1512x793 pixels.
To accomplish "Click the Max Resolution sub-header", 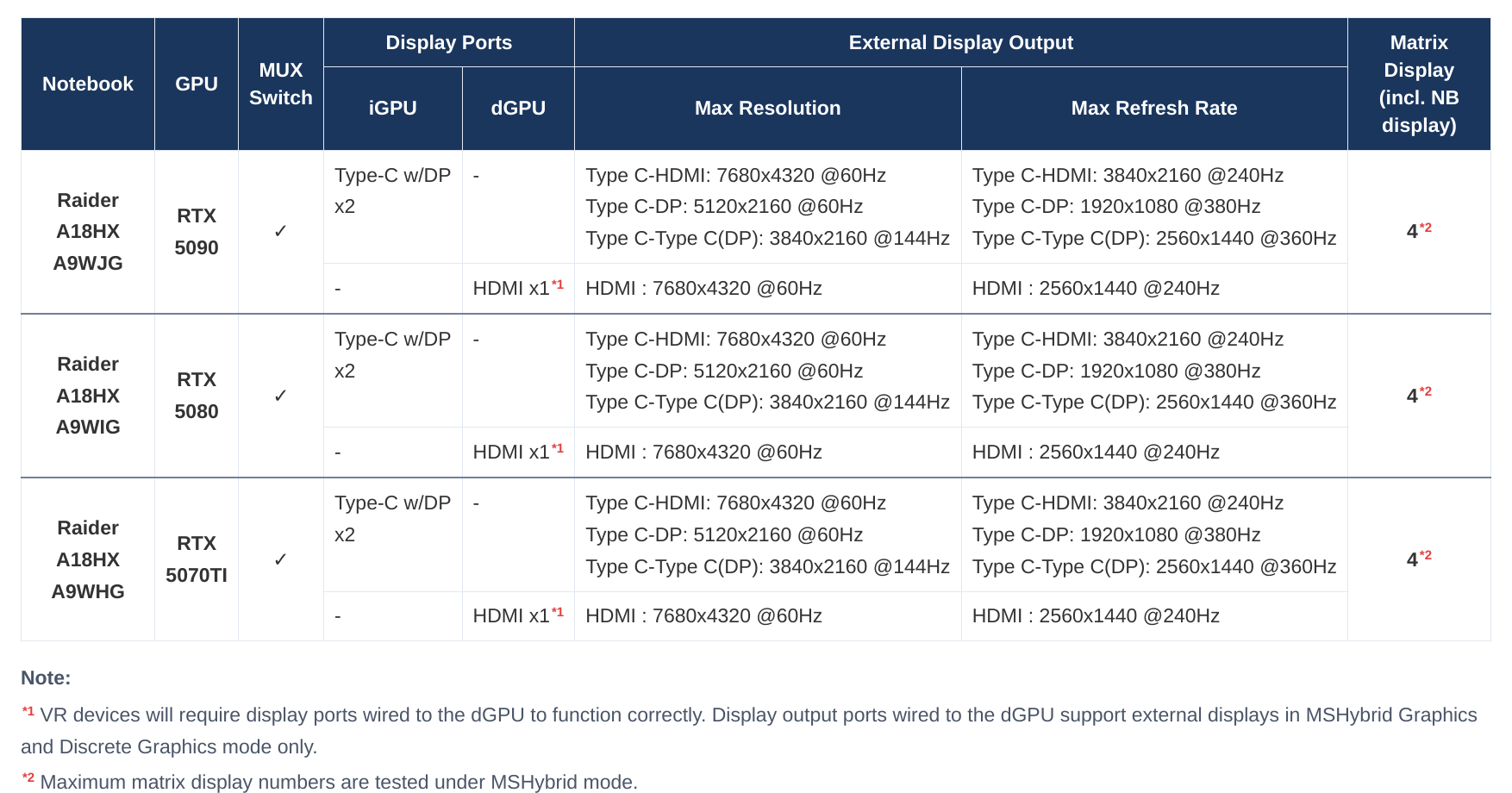I will [x=768, y=109].
